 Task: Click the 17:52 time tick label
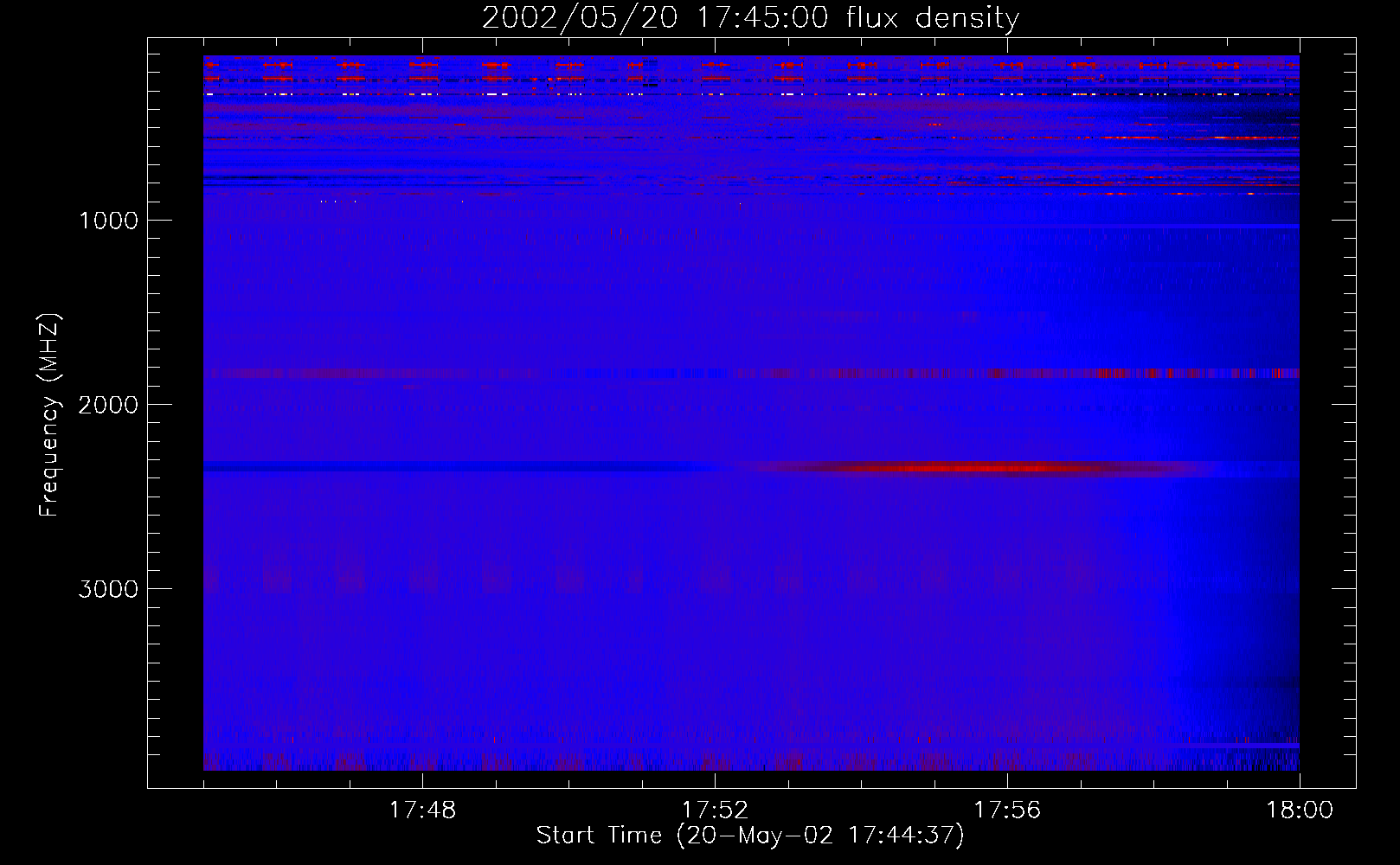pyautogui.click(x=715, y=811)
